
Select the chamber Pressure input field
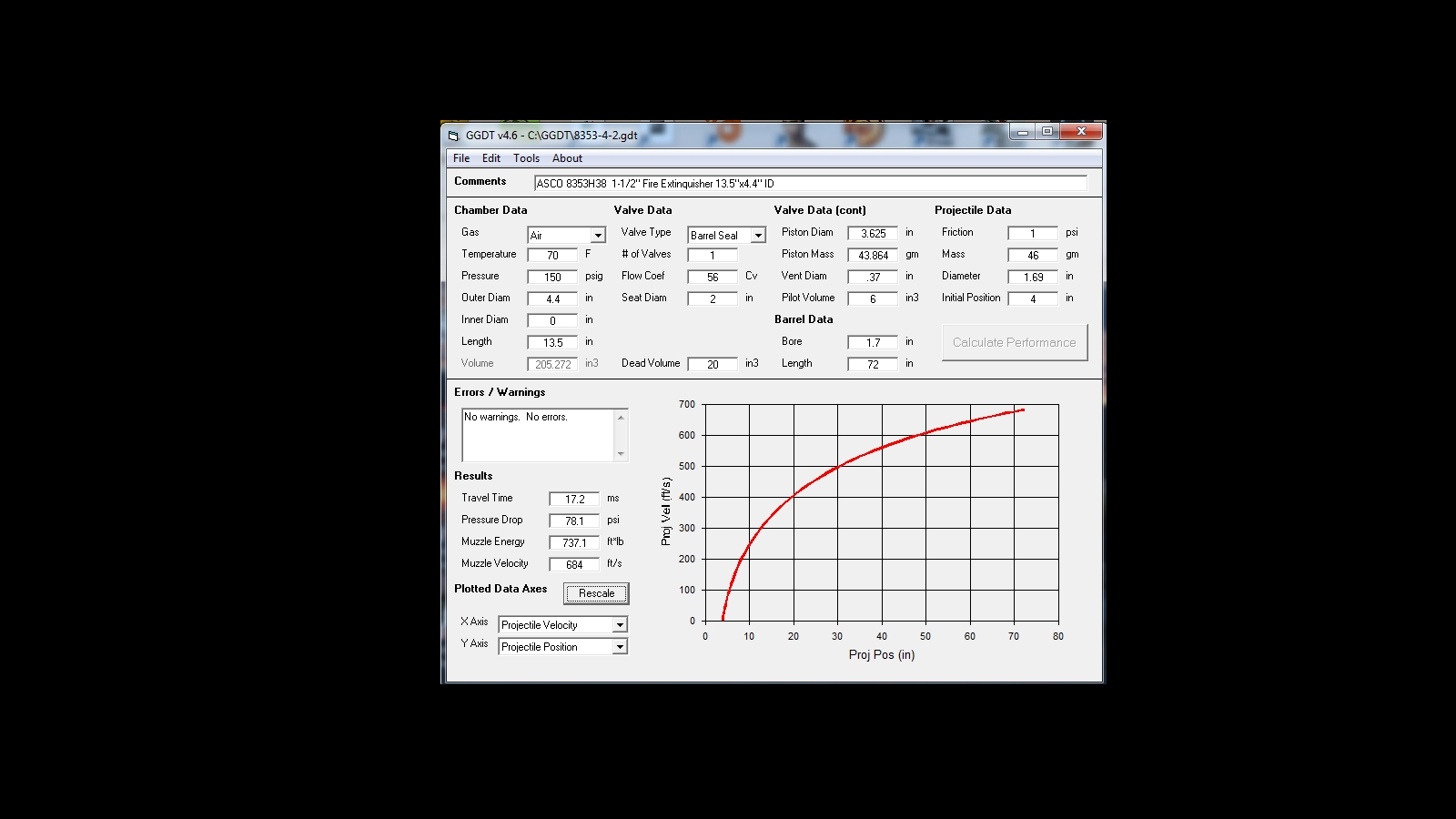(x=552, y=278)
